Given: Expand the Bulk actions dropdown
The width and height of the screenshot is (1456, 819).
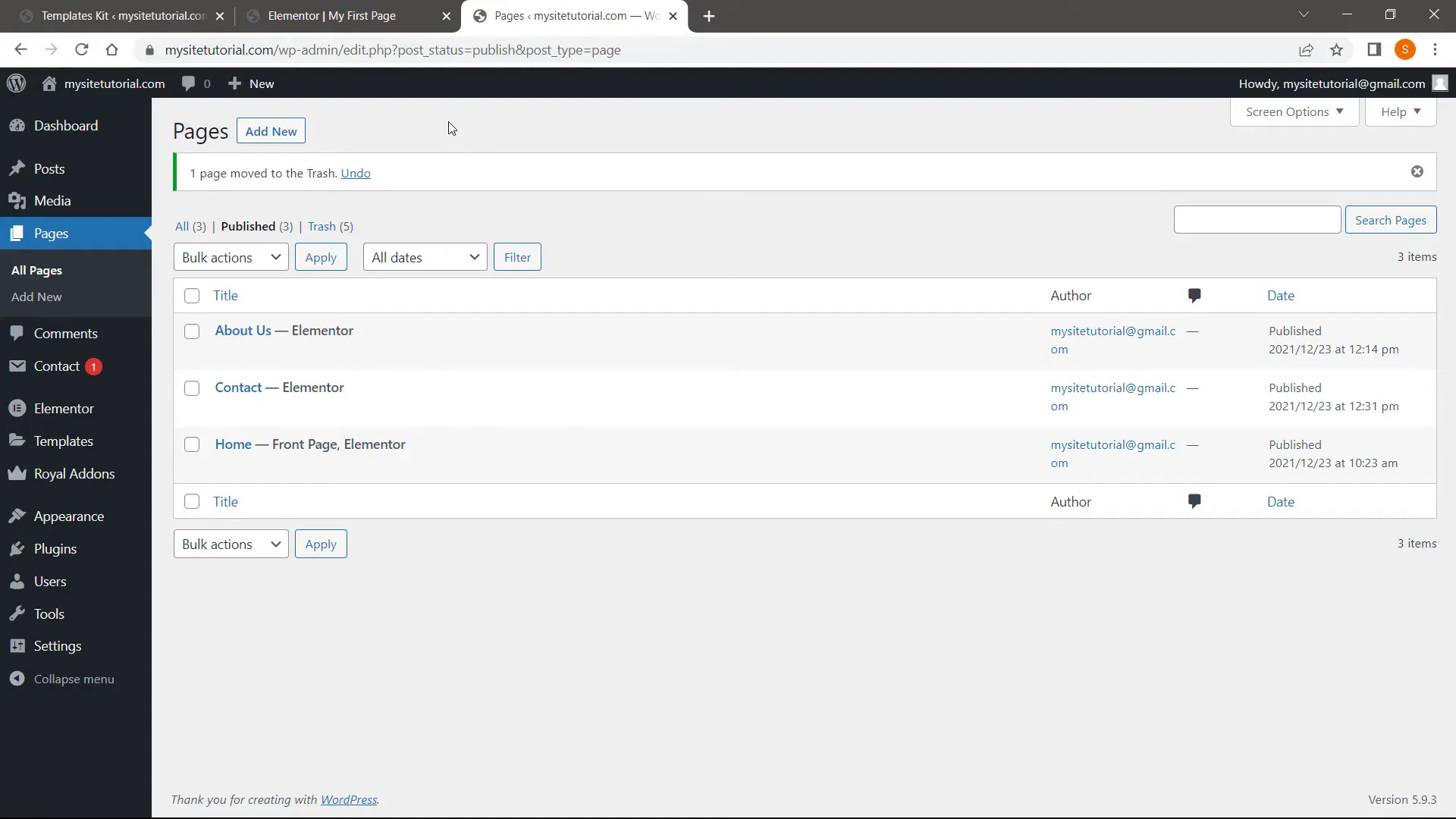Looking at the screenshot, I should pos(231,257).
